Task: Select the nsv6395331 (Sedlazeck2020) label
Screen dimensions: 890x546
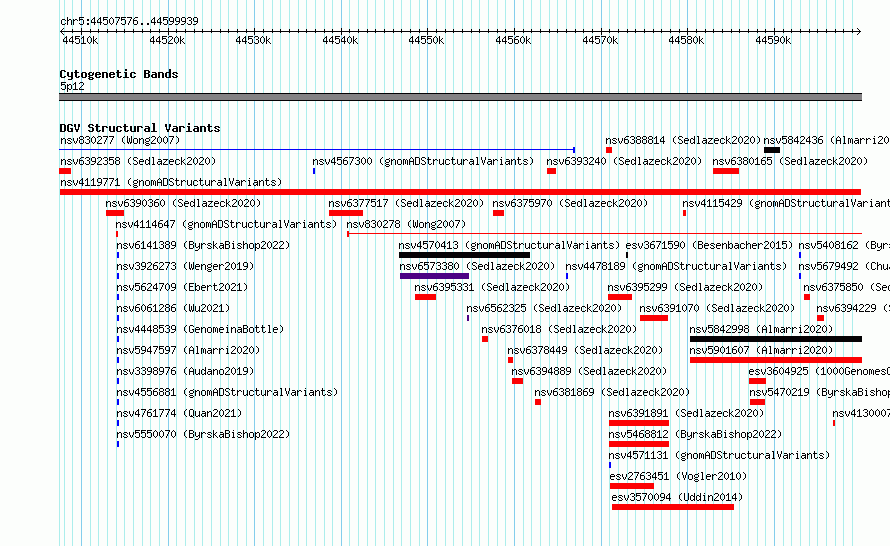Action: (x=492, y=287)
